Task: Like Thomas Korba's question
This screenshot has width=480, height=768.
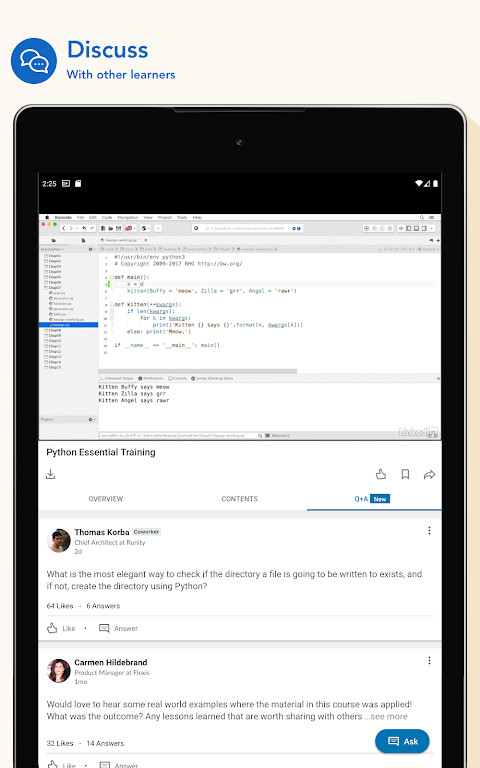Action: (61, 628)
